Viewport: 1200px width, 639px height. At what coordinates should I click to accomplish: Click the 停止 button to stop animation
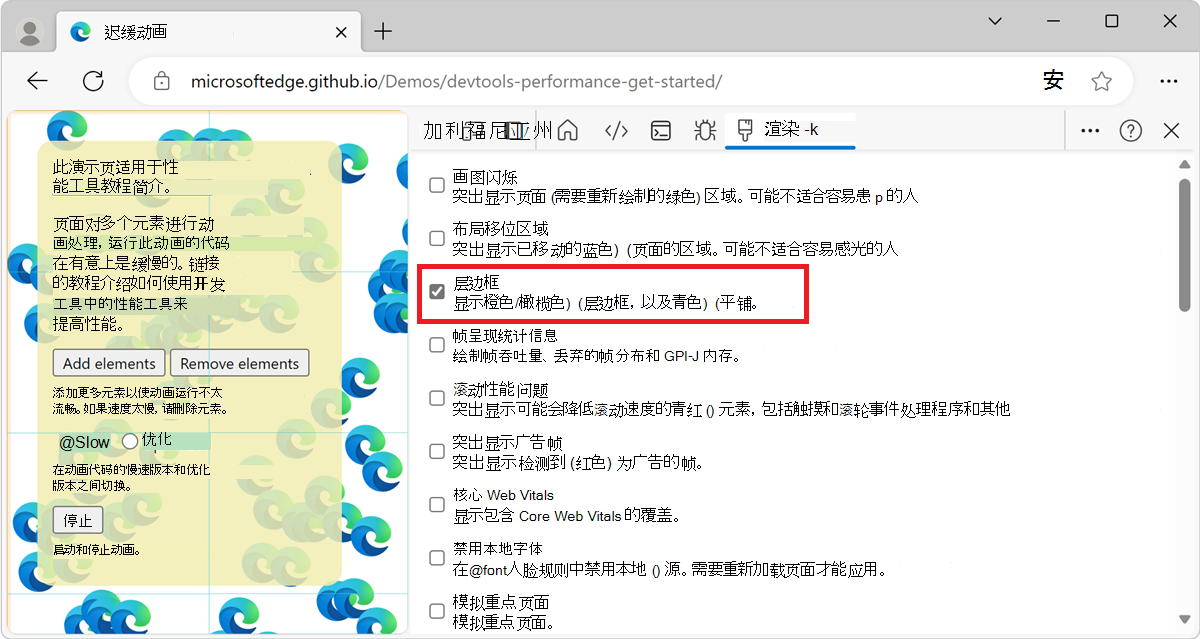[x=77, y=519]
